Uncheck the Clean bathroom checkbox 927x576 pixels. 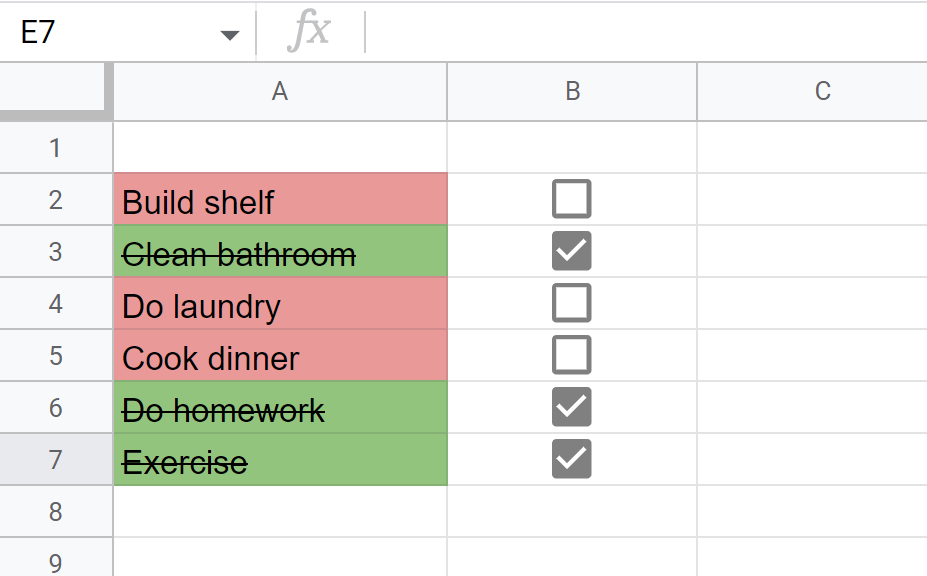pyautogui.click(x=571, y=251)
